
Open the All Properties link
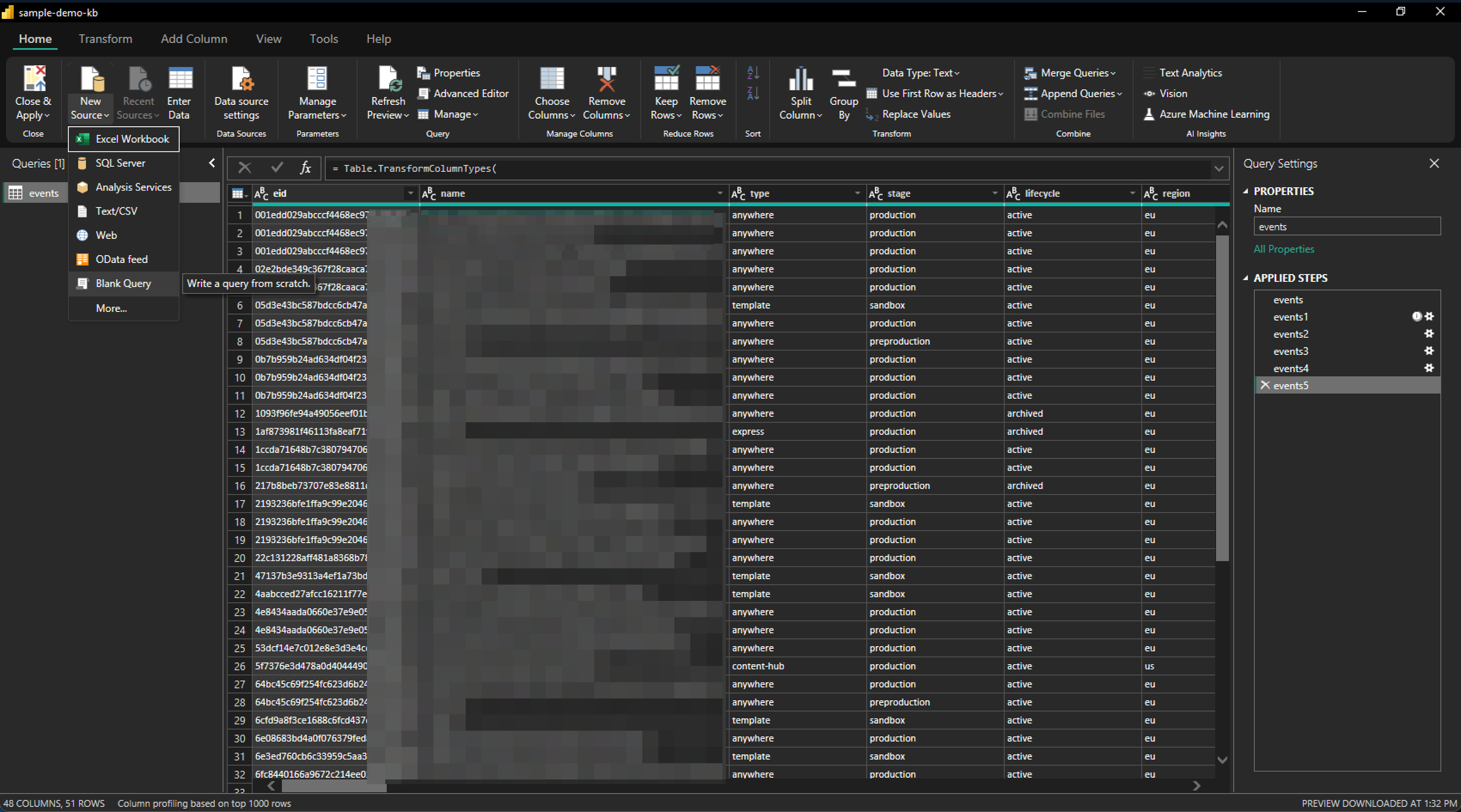[x=1284, y=249]
